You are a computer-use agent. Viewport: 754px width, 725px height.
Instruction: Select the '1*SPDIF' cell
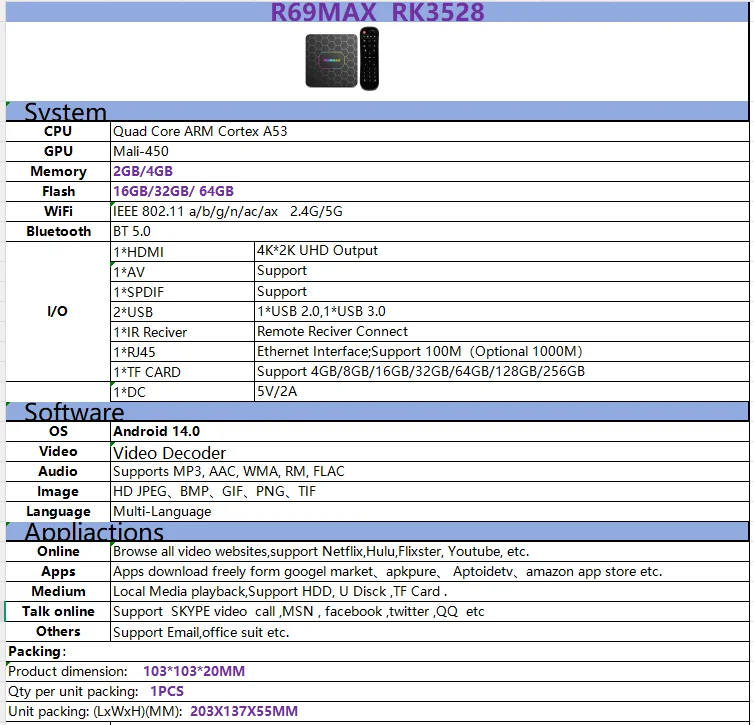tap(182, 292)
